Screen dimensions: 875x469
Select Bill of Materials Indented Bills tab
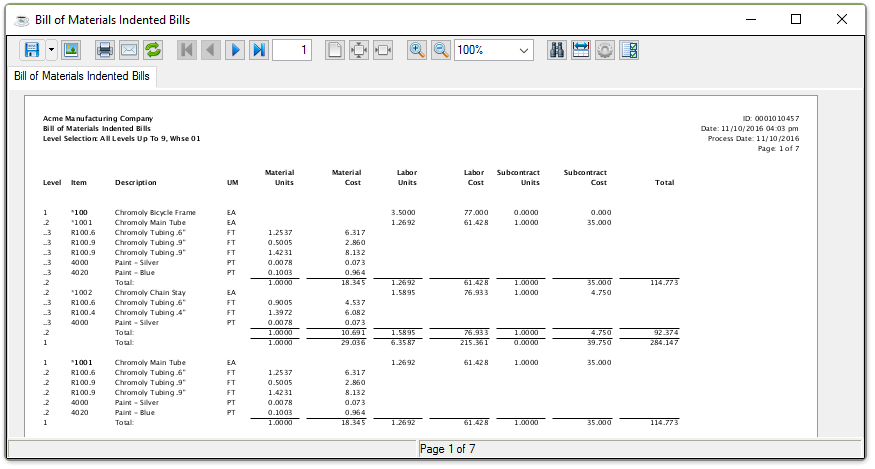coord(82,76)
